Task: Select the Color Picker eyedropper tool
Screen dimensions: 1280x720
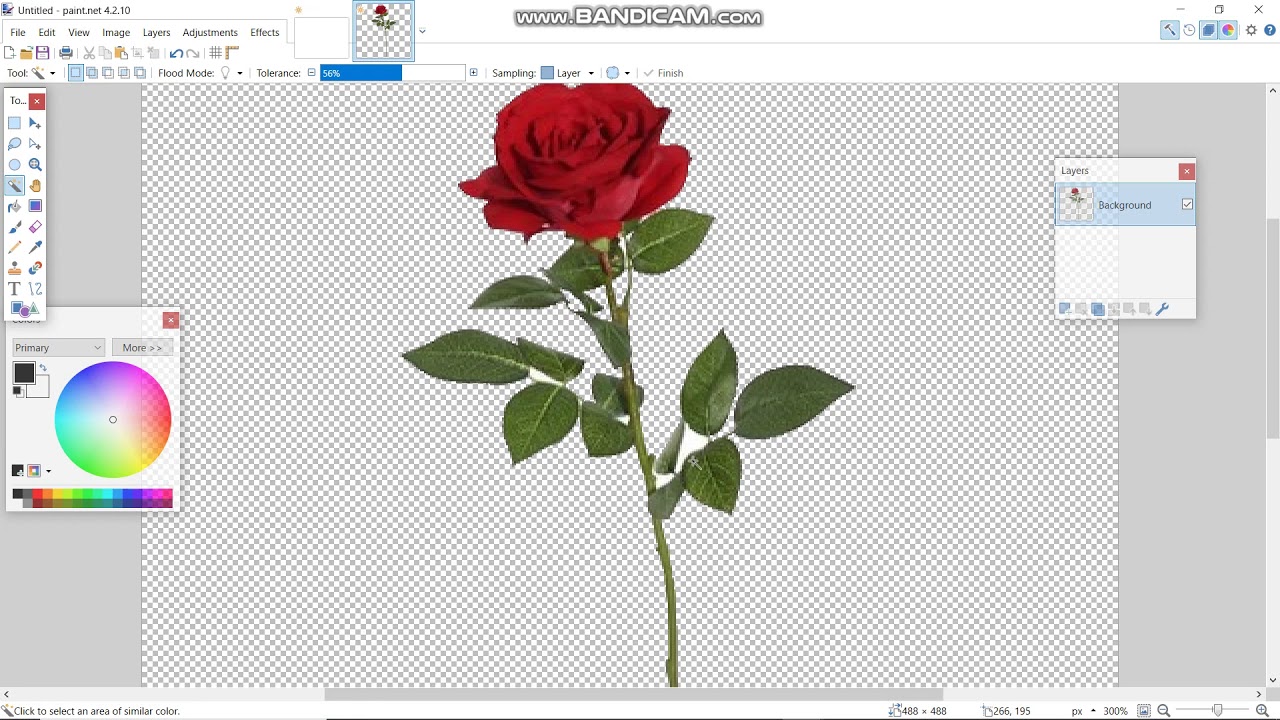Action: pos(35,247)
